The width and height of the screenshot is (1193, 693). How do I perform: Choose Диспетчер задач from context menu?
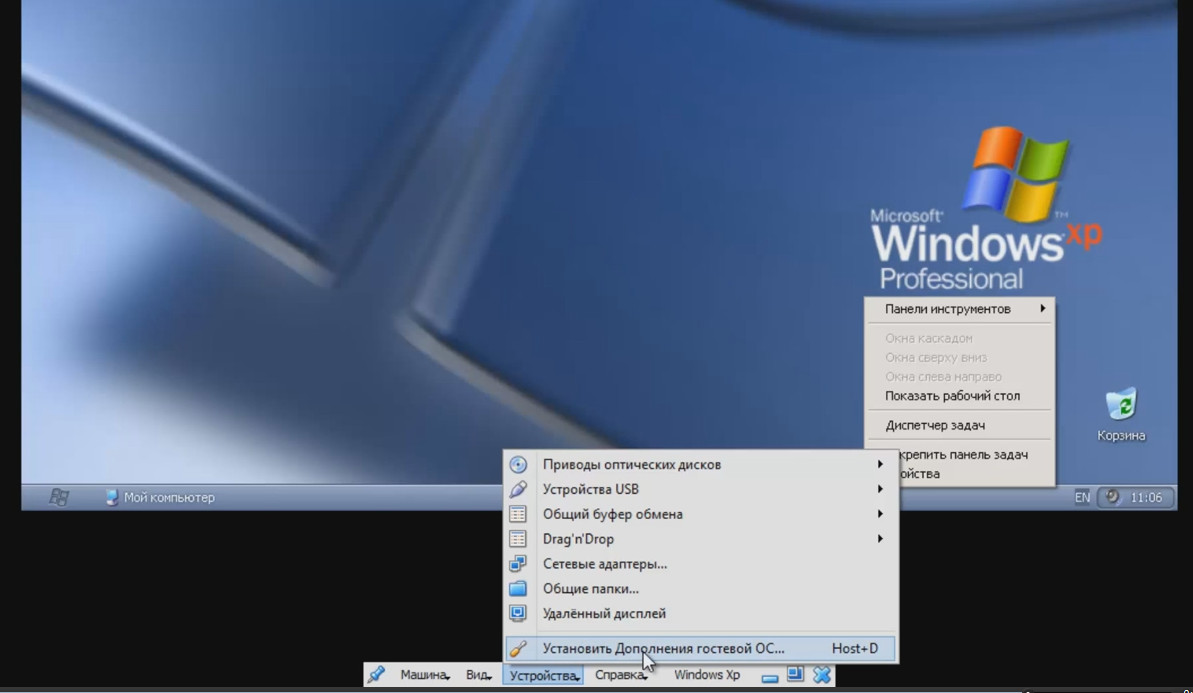935,425
